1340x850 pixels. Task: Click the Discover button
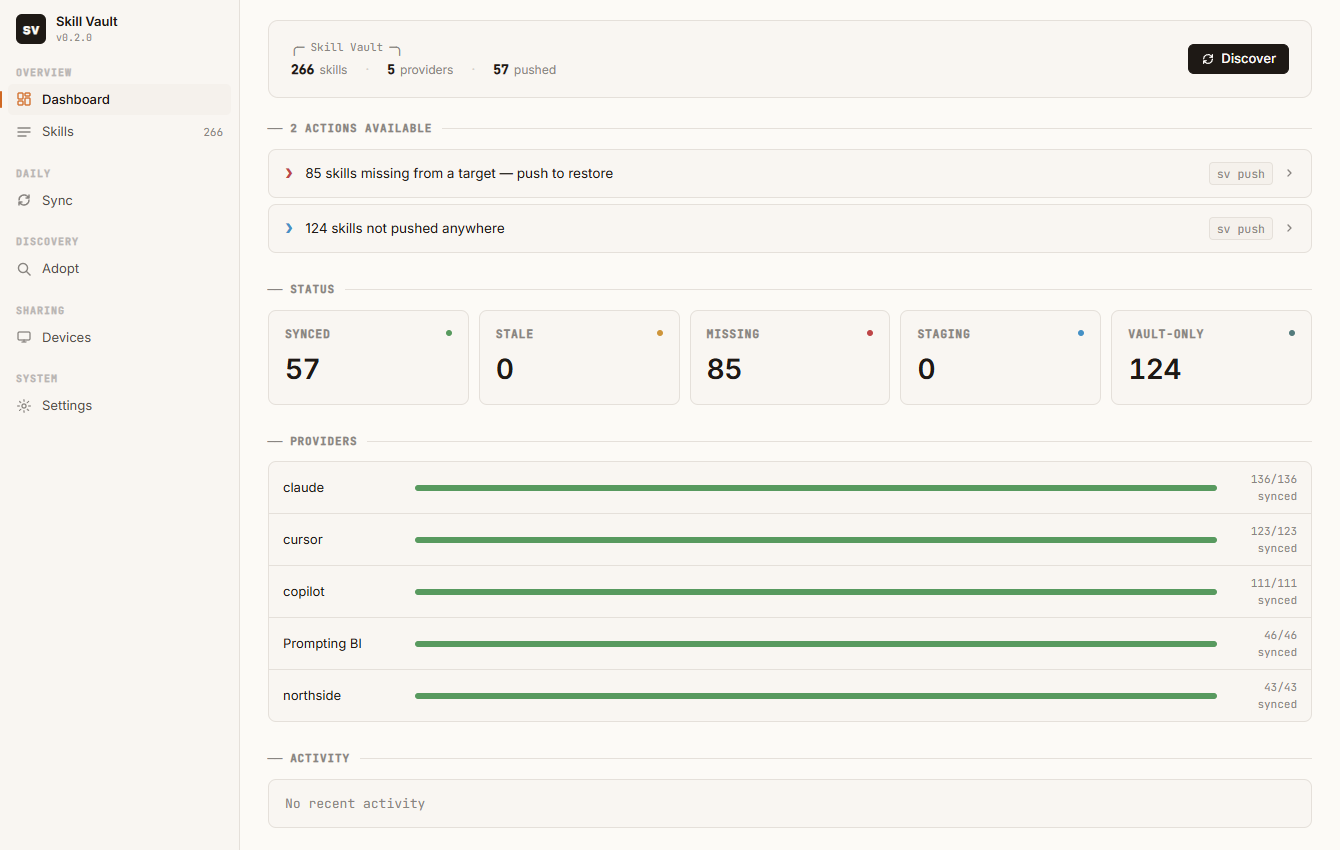tap(1238, 59)
